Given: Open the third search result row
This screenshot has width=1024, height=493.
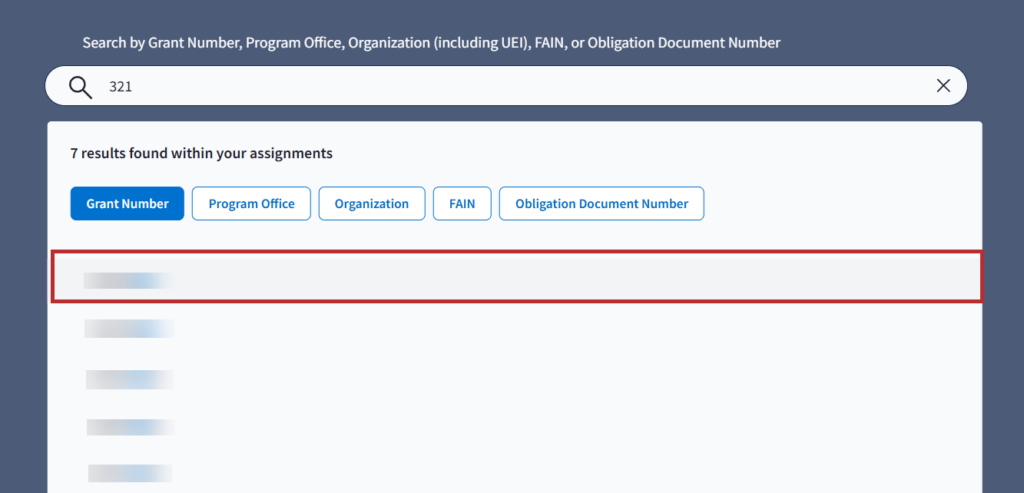Looking at the screenshot, I should coord(516,379).
